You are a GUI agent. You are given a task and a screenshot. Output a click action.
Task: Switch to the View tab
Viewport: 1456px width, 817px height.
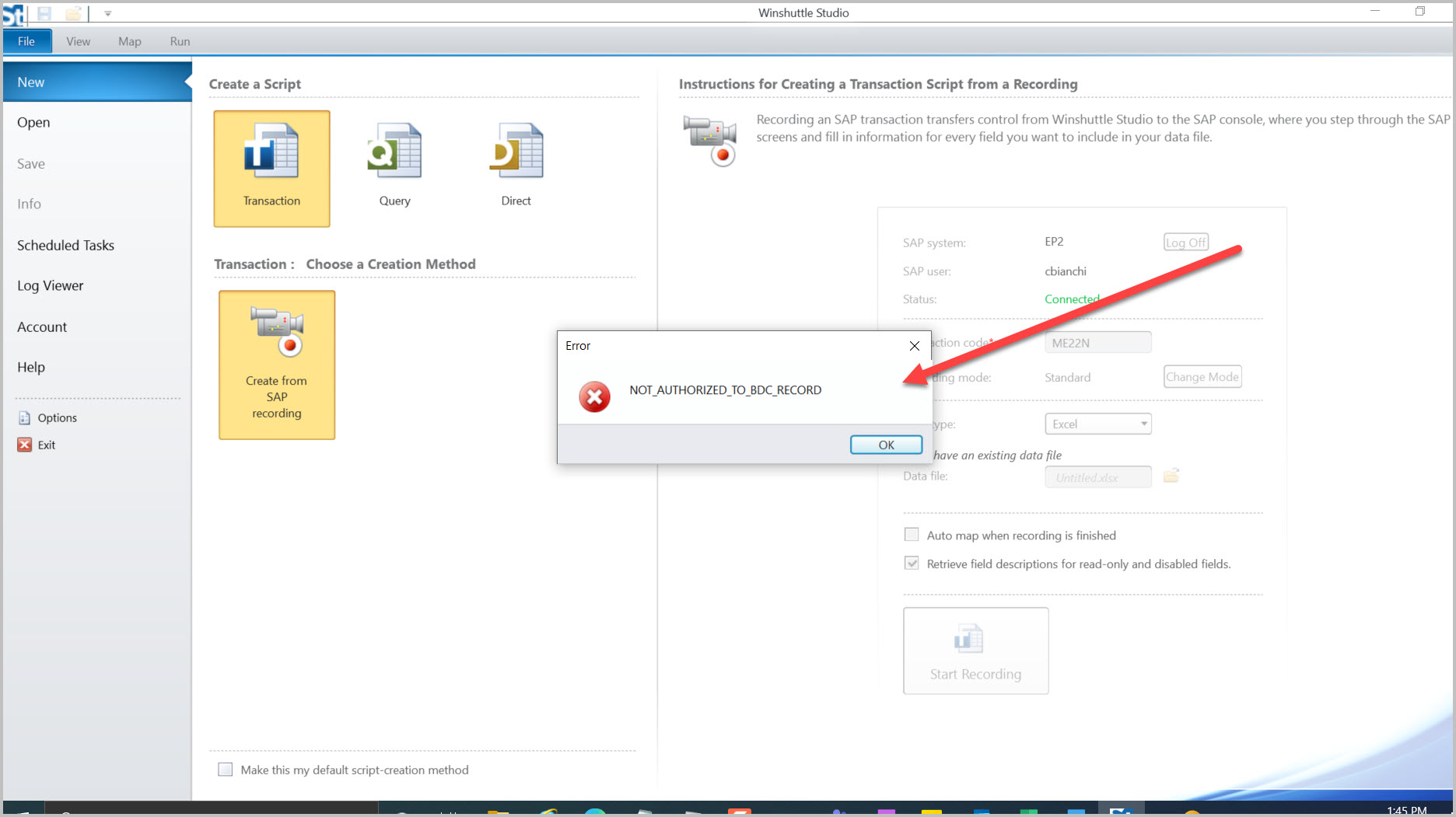click(x=78, y=41)
